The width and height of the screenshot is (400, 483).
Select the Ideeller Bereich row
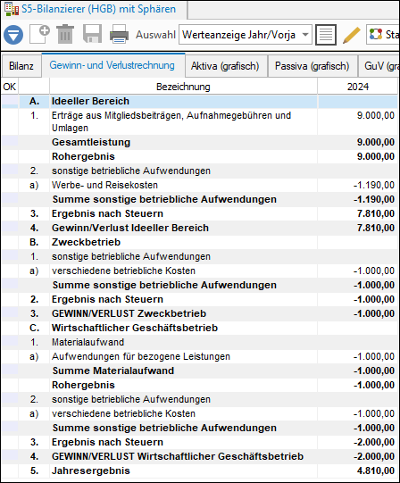click(199, 101)
